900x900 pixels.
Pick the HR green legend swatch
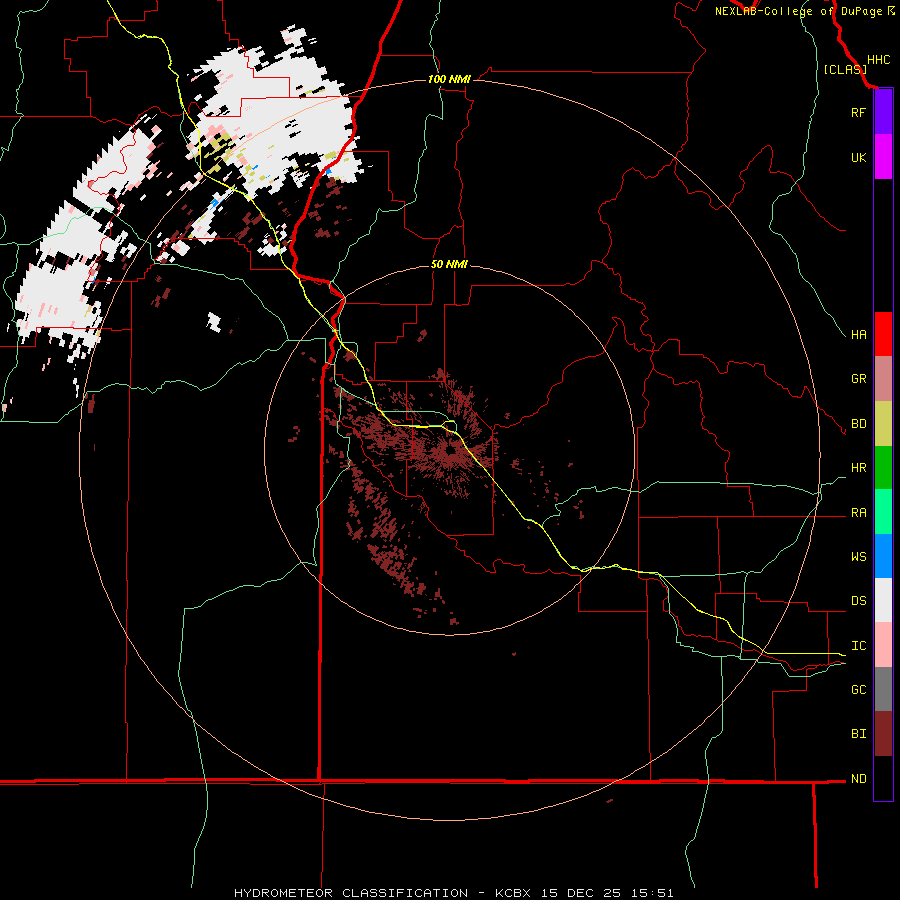point(883,468)
